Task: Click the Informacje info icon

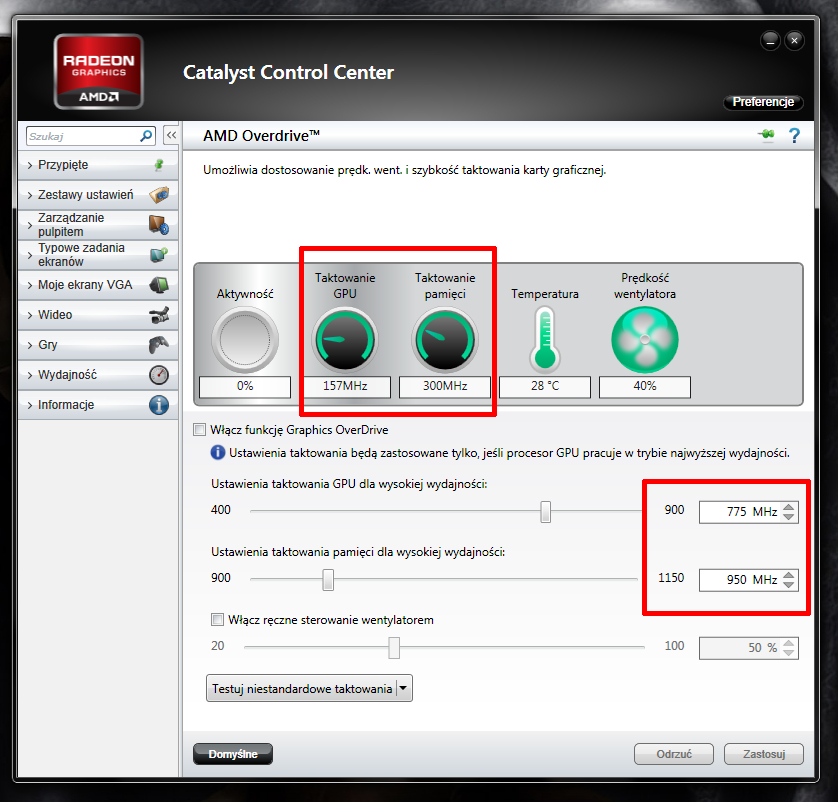Action: click(x=159, y=405)
